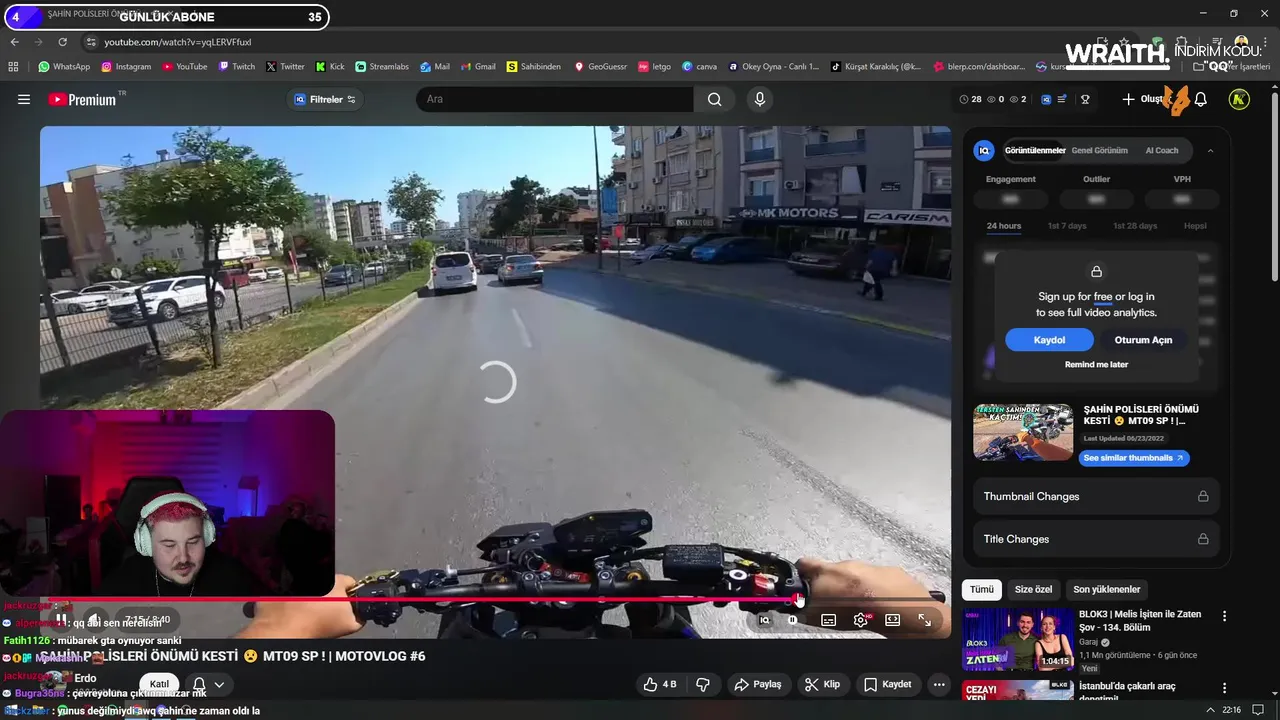Share the video with Paylaş
Viewport: 1280px width, 720px height.
tap(757, 684)
